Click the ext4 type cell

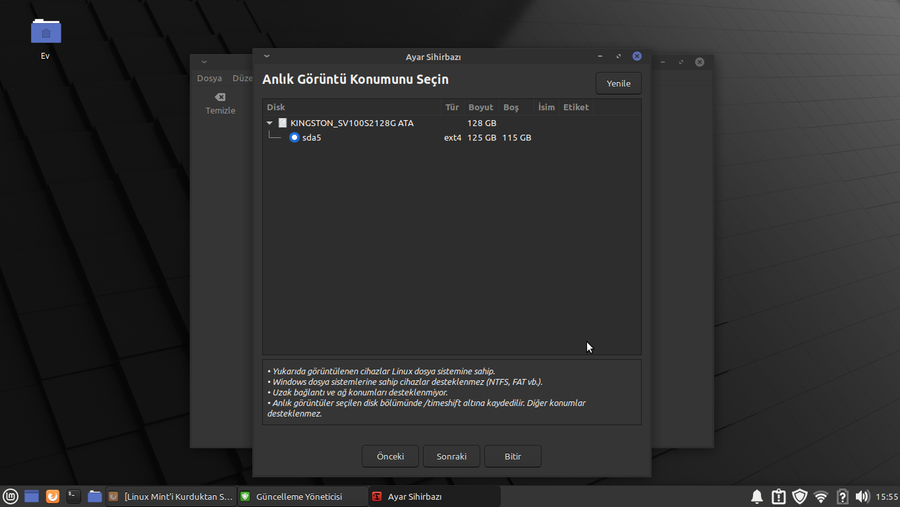(x=452, y=138)
